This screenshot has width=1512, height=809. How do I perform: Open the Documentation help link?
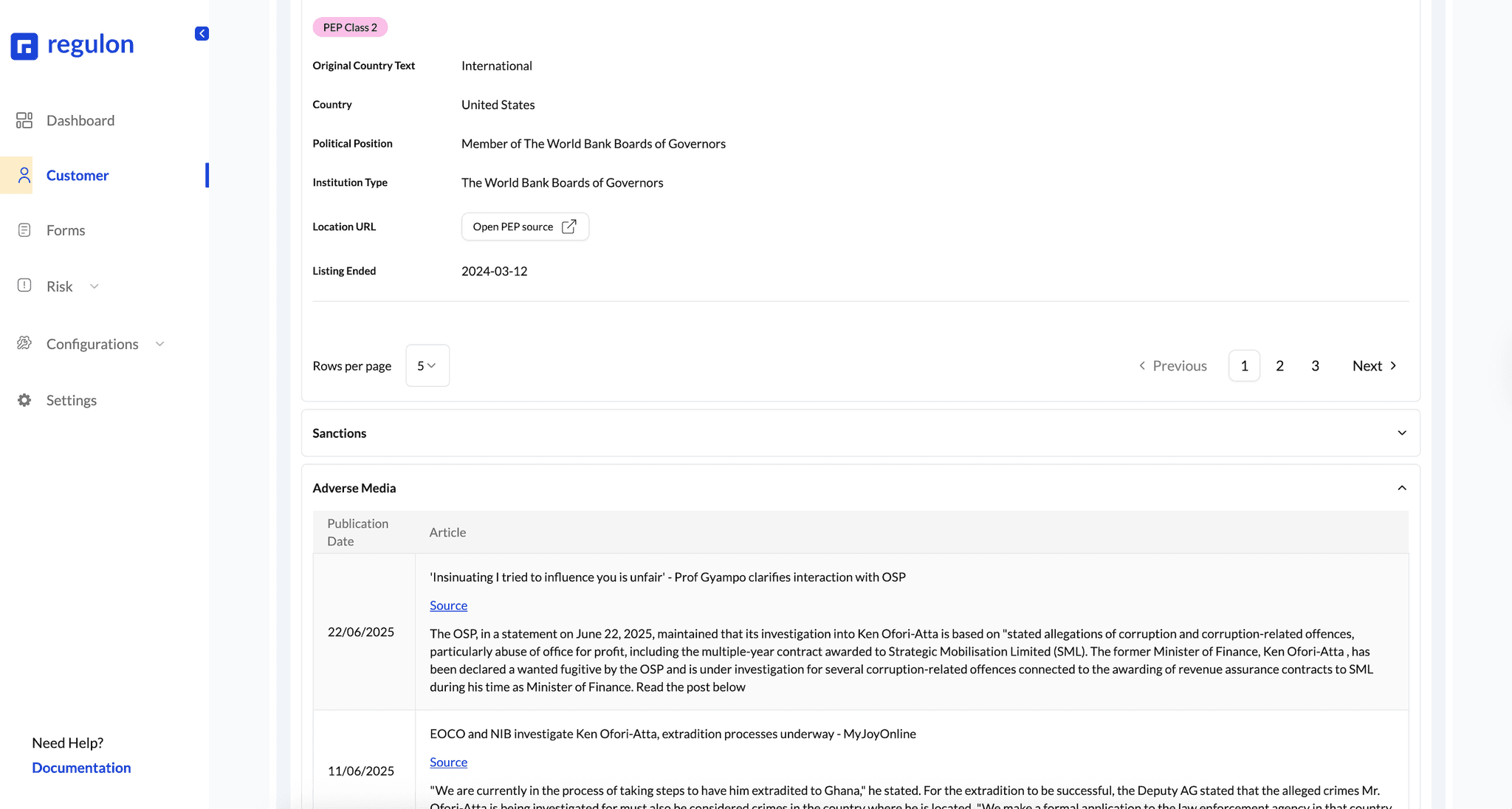click(81, 768)
